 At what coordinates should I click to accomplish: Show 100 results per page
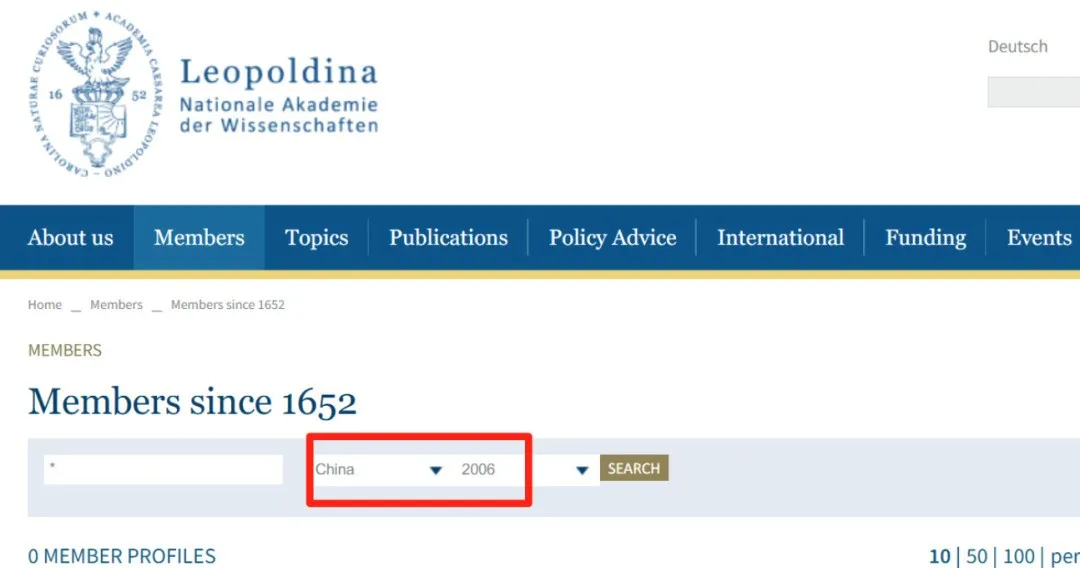1018,556
